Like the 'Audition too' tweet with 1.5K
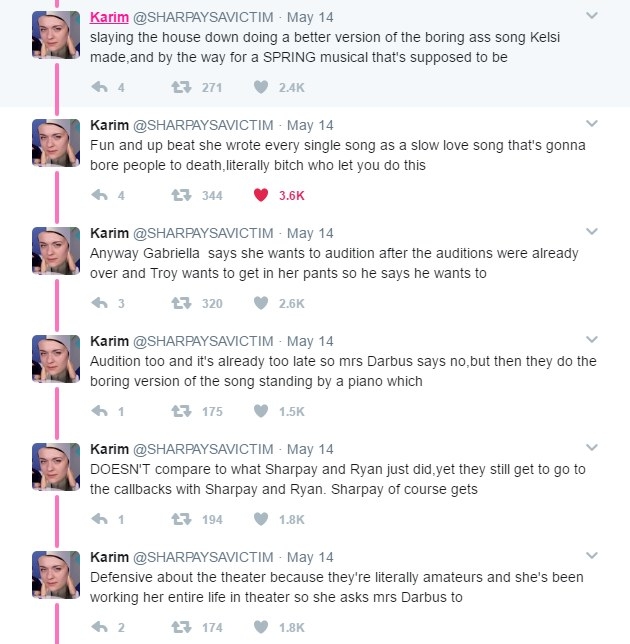This screenshot has width=630, height=644. click(261, 411)
